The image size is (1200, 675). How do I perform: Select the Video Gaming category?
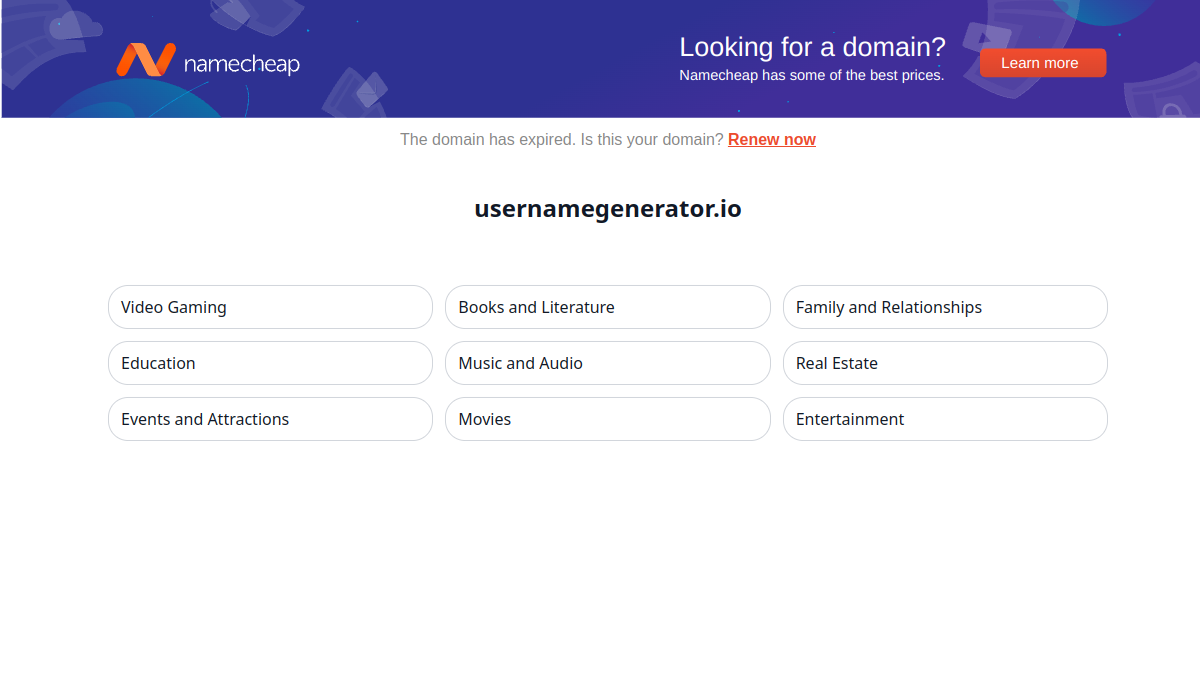click(270, 307)
